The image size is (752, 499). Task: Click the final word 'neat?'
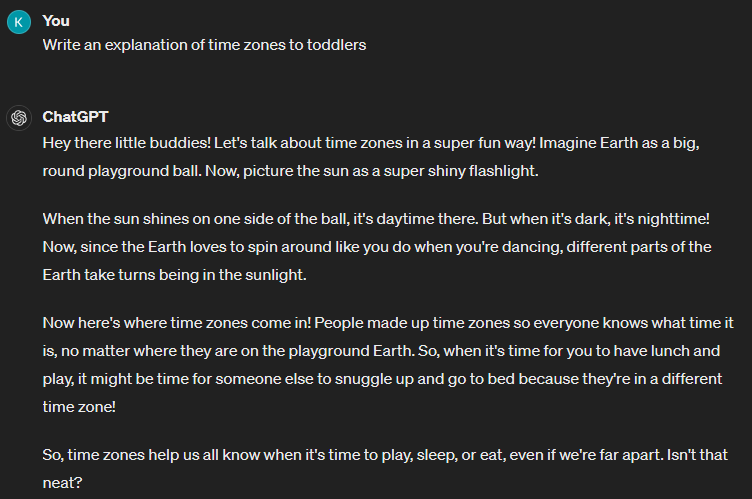point(62,483)
